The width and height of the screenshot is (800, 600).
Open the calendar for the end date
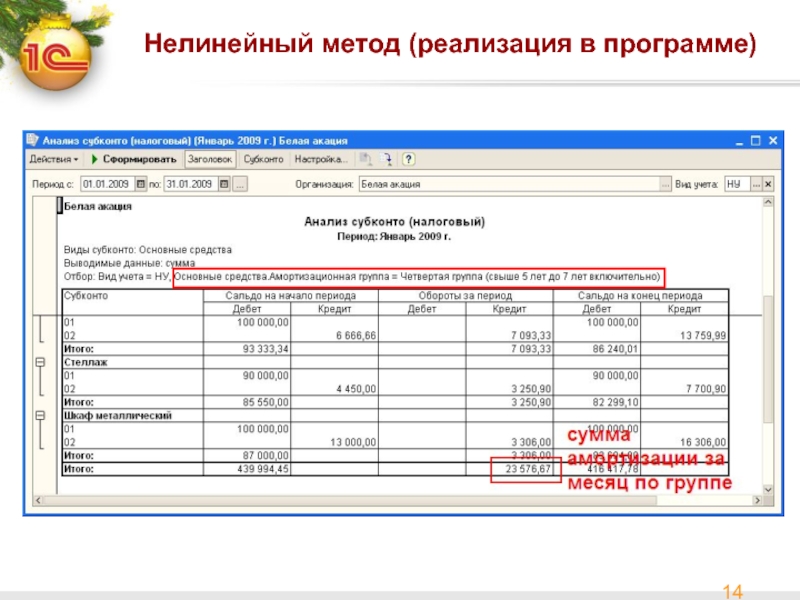[x=224, y=184]
